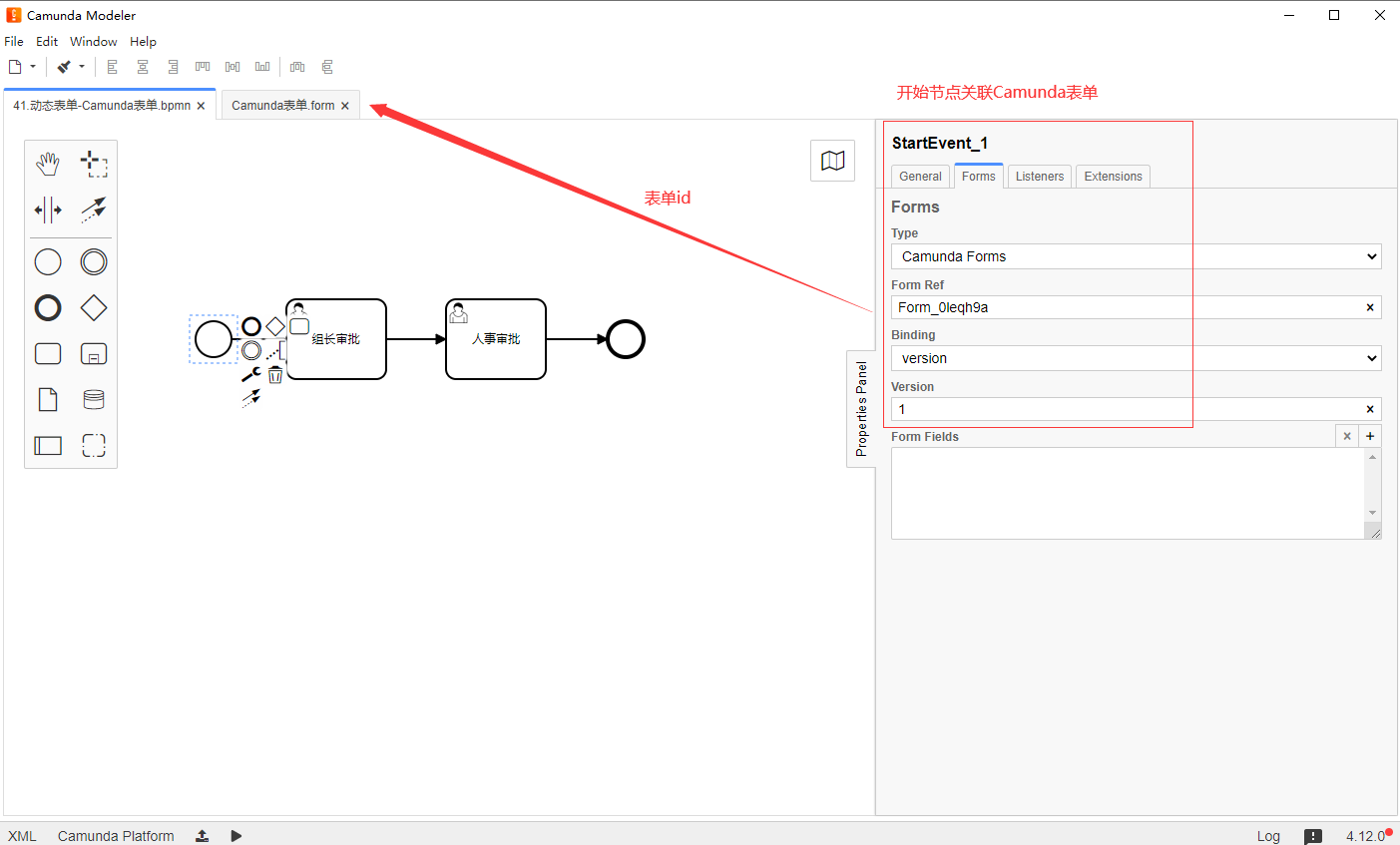
Task: Distribute elements horizontally
Action: (297, 67)
